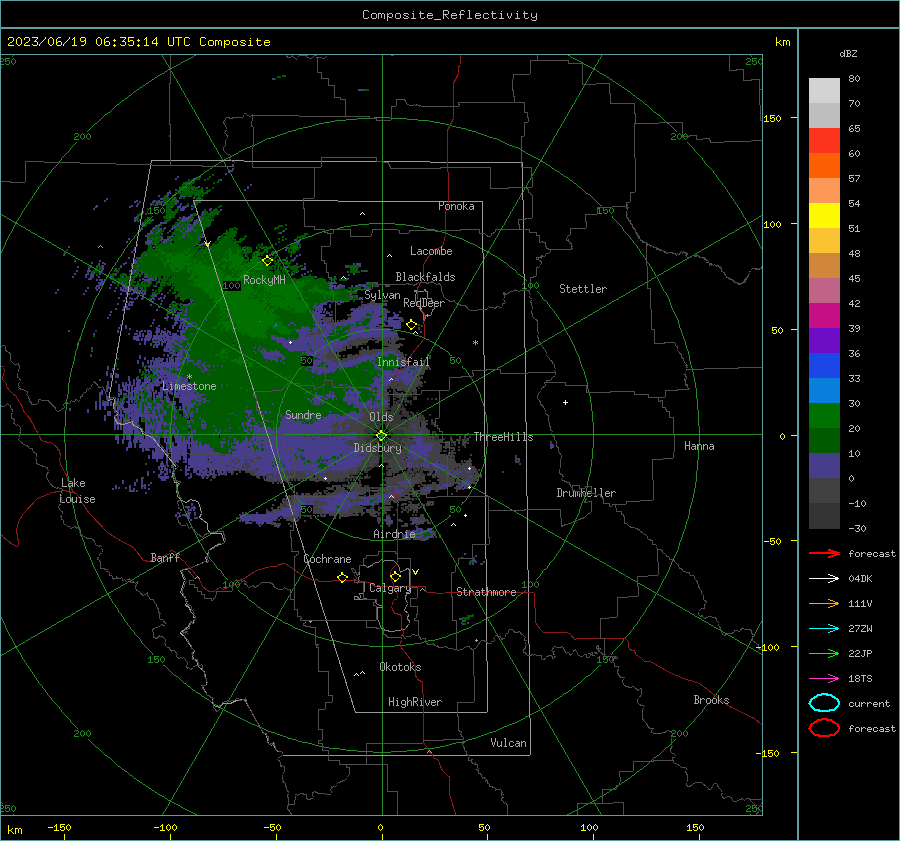Click the RockyMH label
This screenshot has width=900, height=841.
pos(264,280)
